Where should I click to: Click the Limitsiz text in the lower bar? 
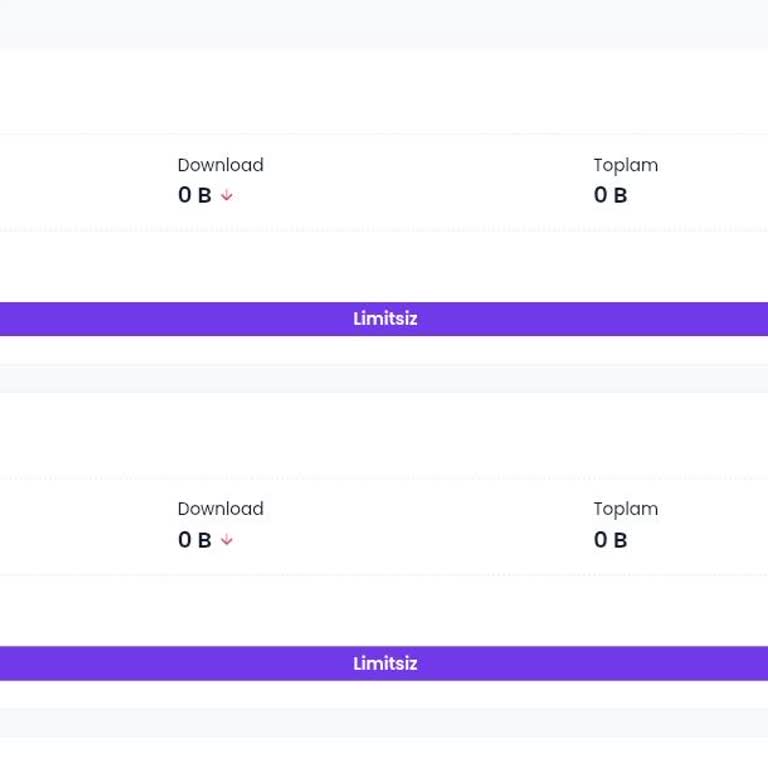point(385,663)
